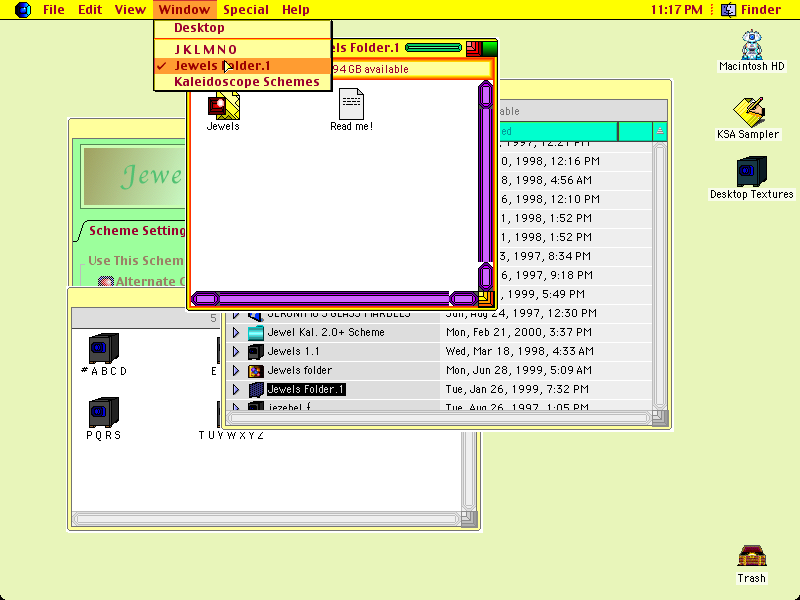This screenshot has height=600, width=800.
Task: Click the date Mon, Jun 28, 1999, 5:09 AM
Action: [x=519, y=371]
